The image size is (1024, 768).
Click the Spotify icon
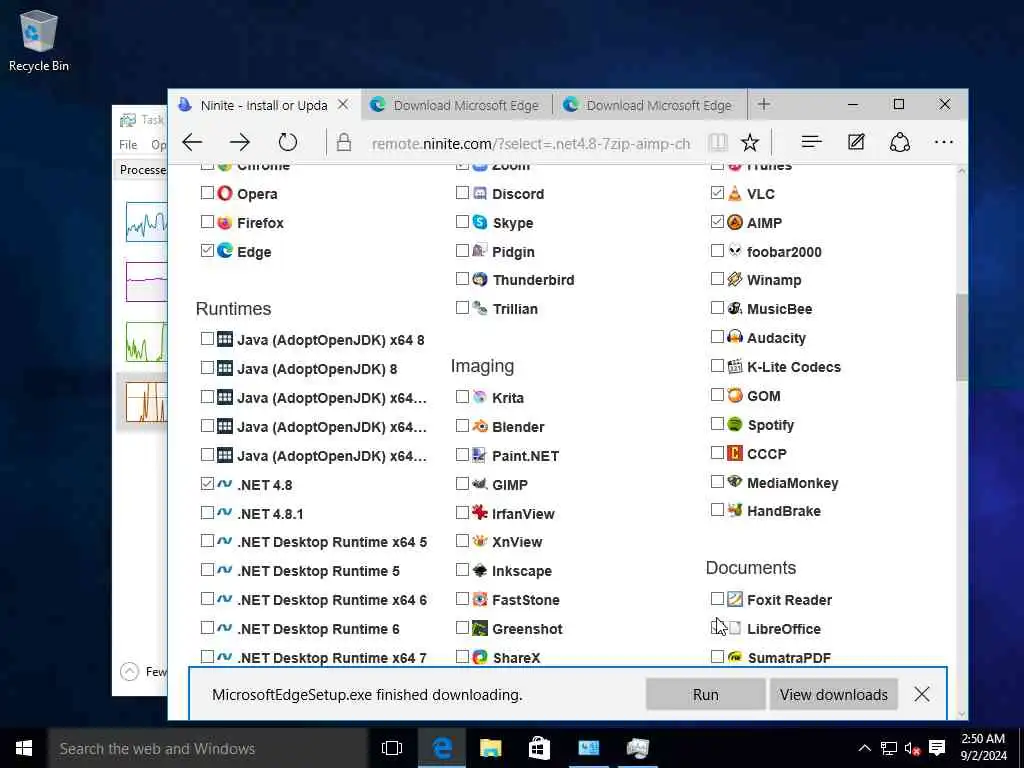coord(735,424)
